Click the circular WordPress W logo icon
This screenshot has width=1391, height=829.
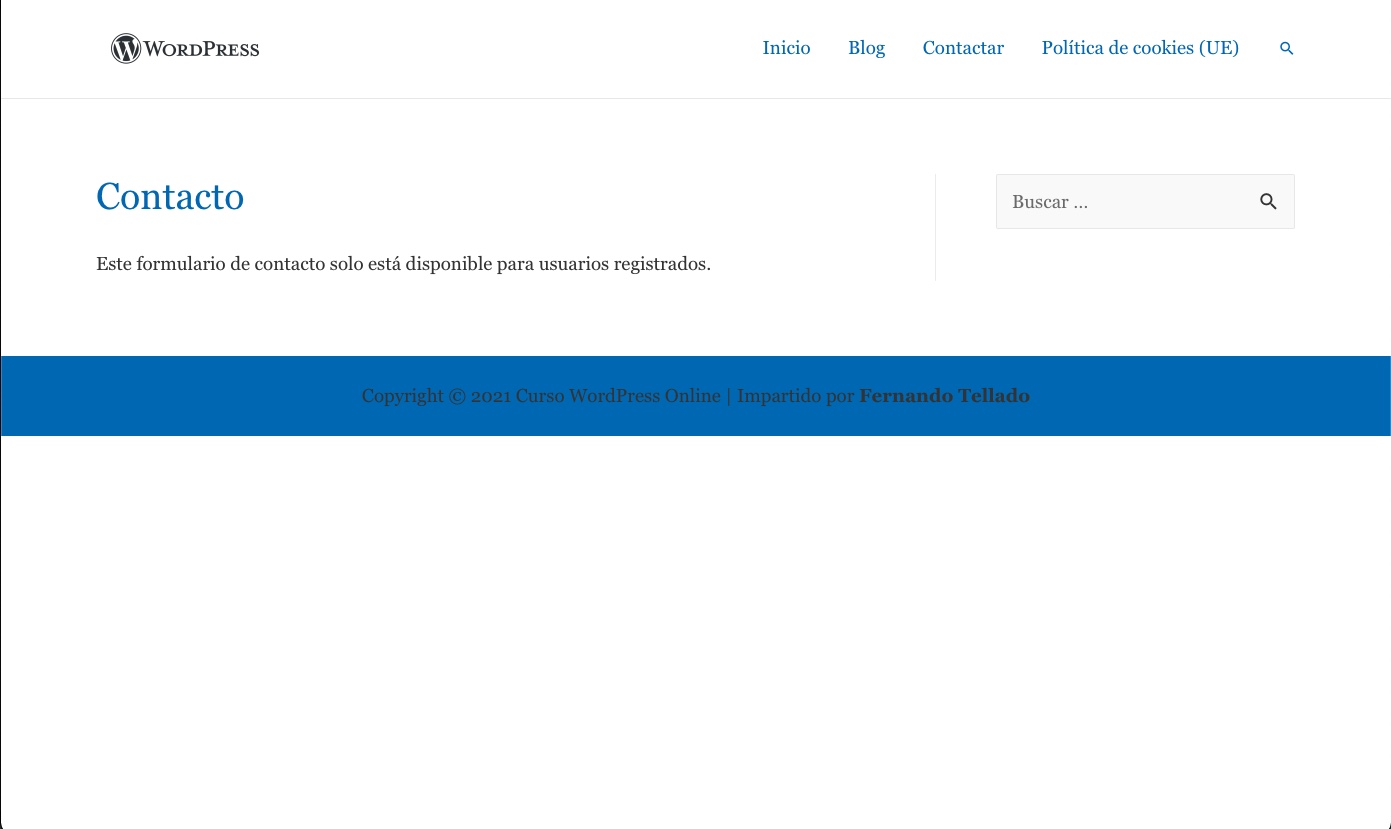[x=126, y=48]
